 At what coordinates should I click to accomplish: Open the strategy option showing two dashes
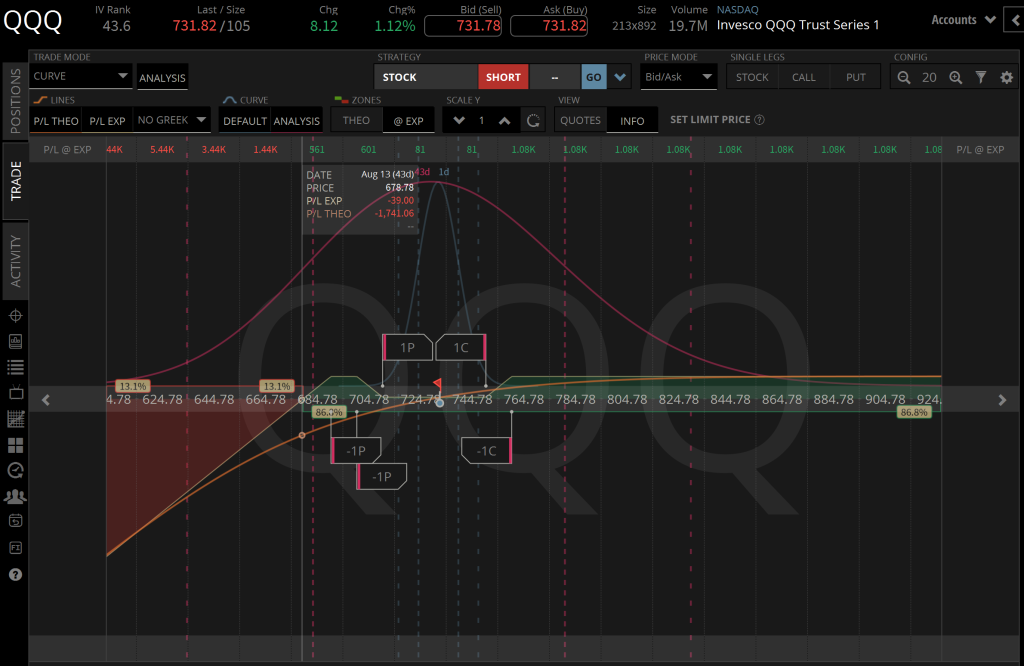[554, 77]
